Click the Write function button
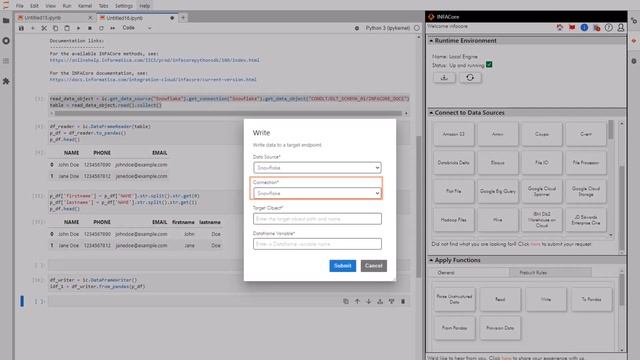Image resolution: width=640 pixels, height=360 pixels. coord(546,300)
